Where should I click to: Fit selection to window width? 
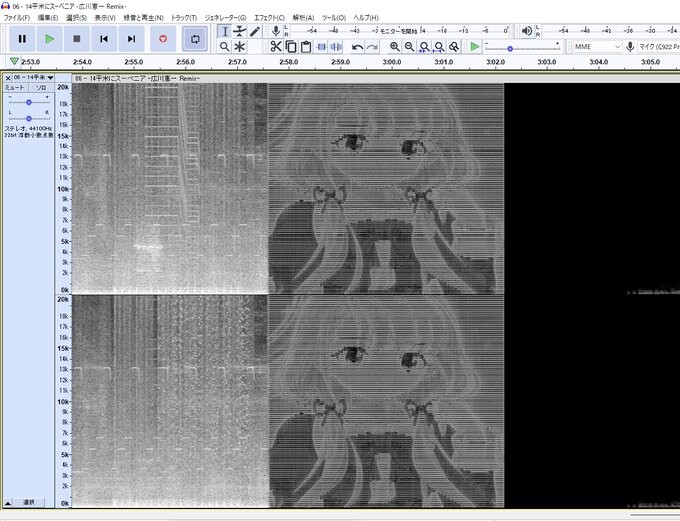click(424, 46)
